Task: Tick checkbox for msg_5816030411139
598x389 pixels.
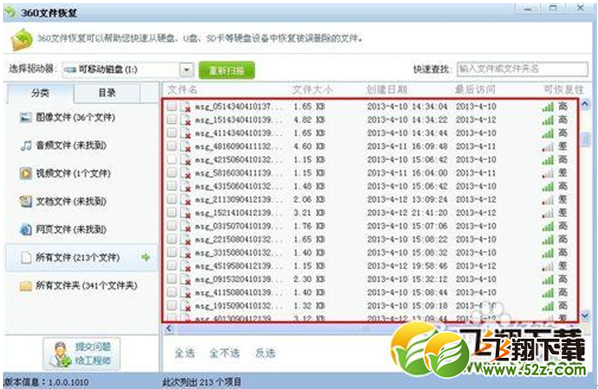Action: click(172, 173)
